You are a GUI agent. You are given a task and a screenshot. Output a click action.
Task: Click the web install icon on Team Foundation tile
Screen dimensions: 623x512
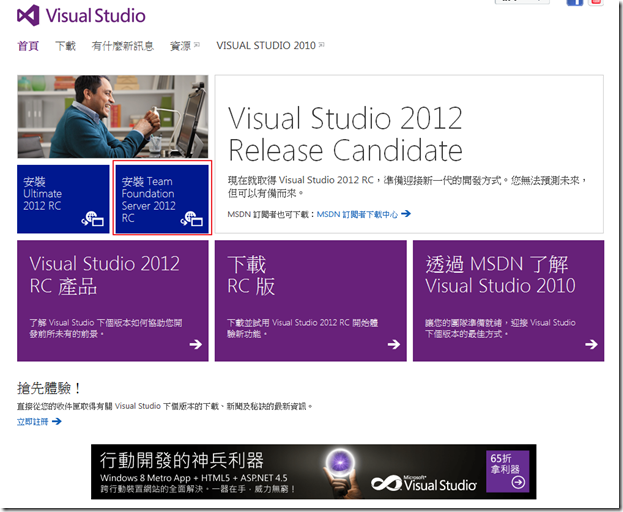point(192,219)
